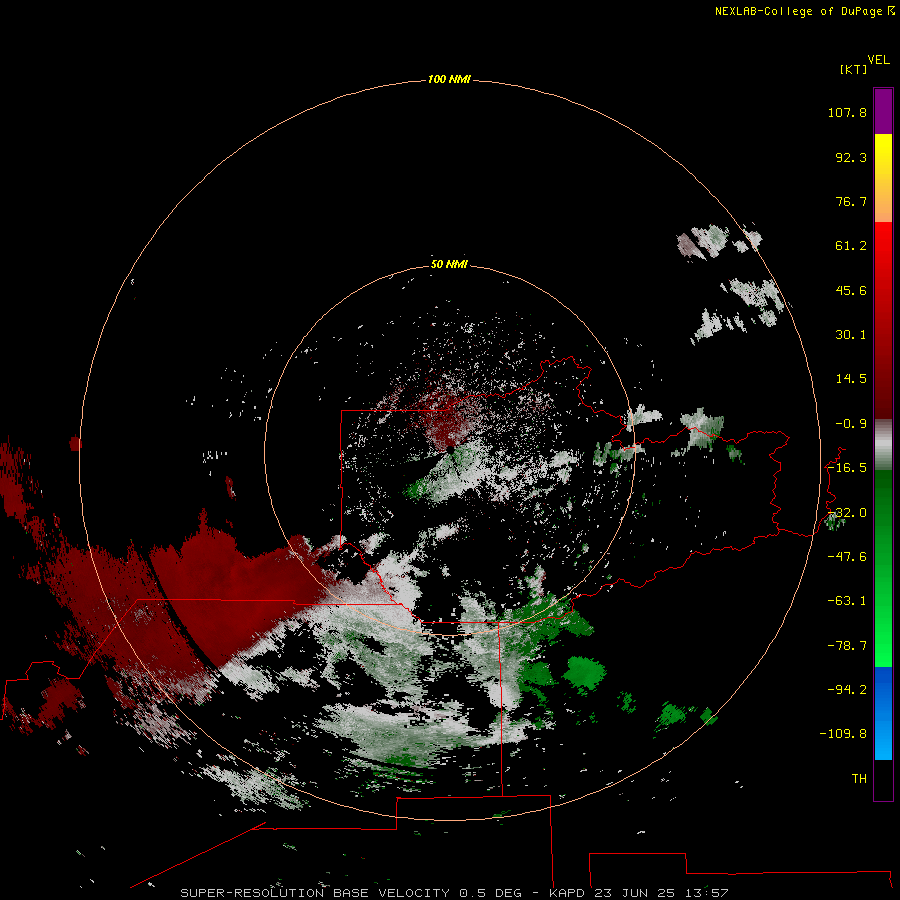Click the 107.8 velocity scale value
Image resolution: width=900 pixels, height=900 pixels.
(847, 112)
